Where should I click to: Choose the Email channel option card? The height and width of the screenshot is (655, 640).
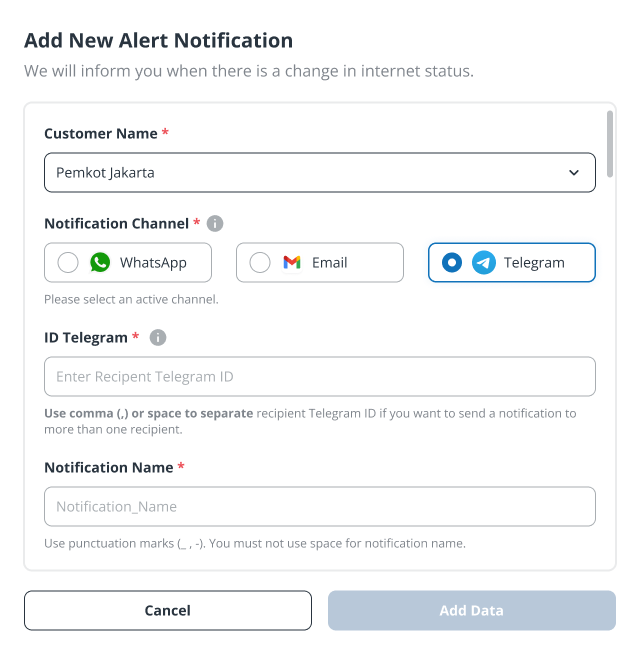[x=320, y=262]
